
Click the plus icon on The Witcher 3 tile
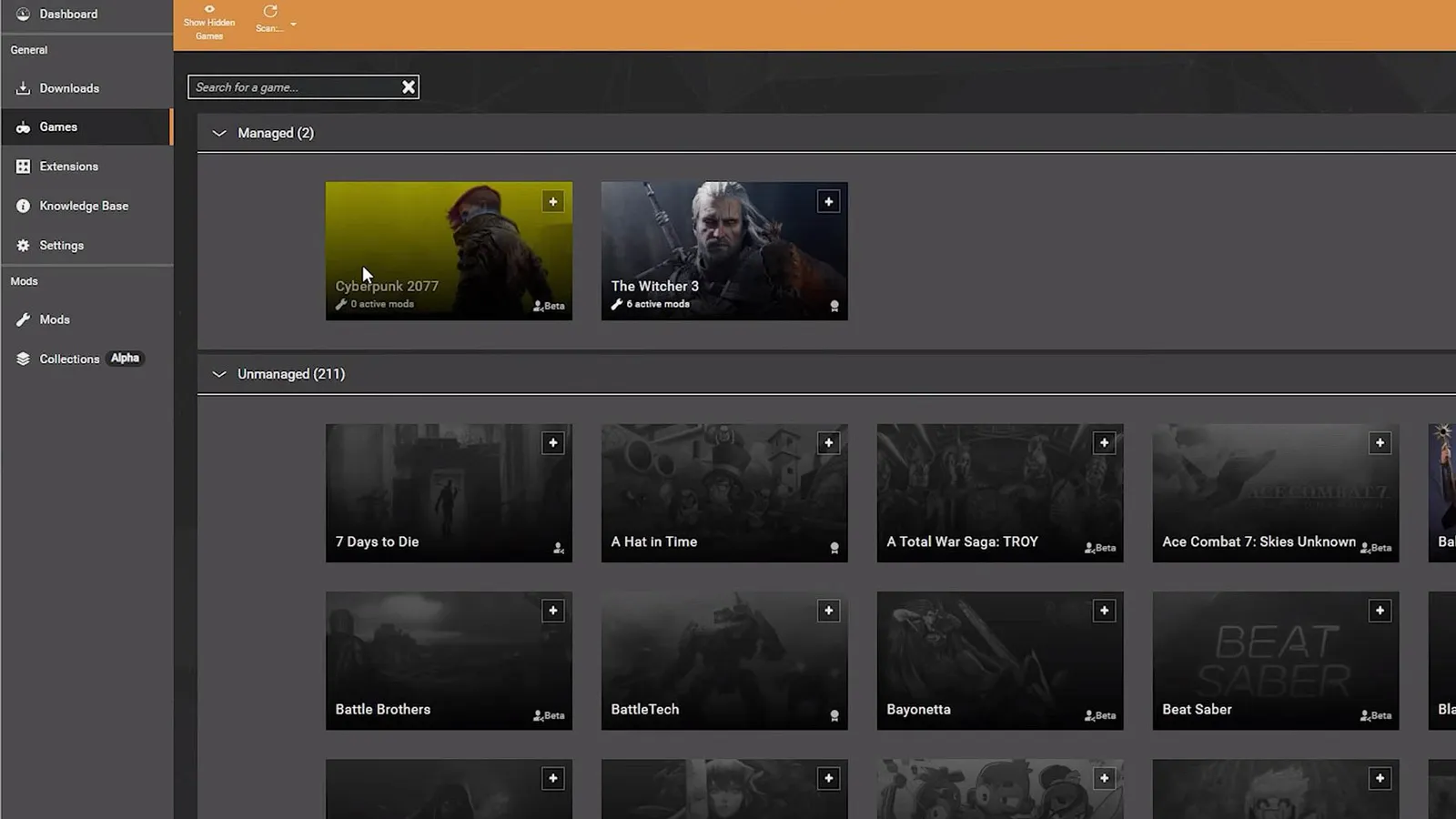click(828, 202)
